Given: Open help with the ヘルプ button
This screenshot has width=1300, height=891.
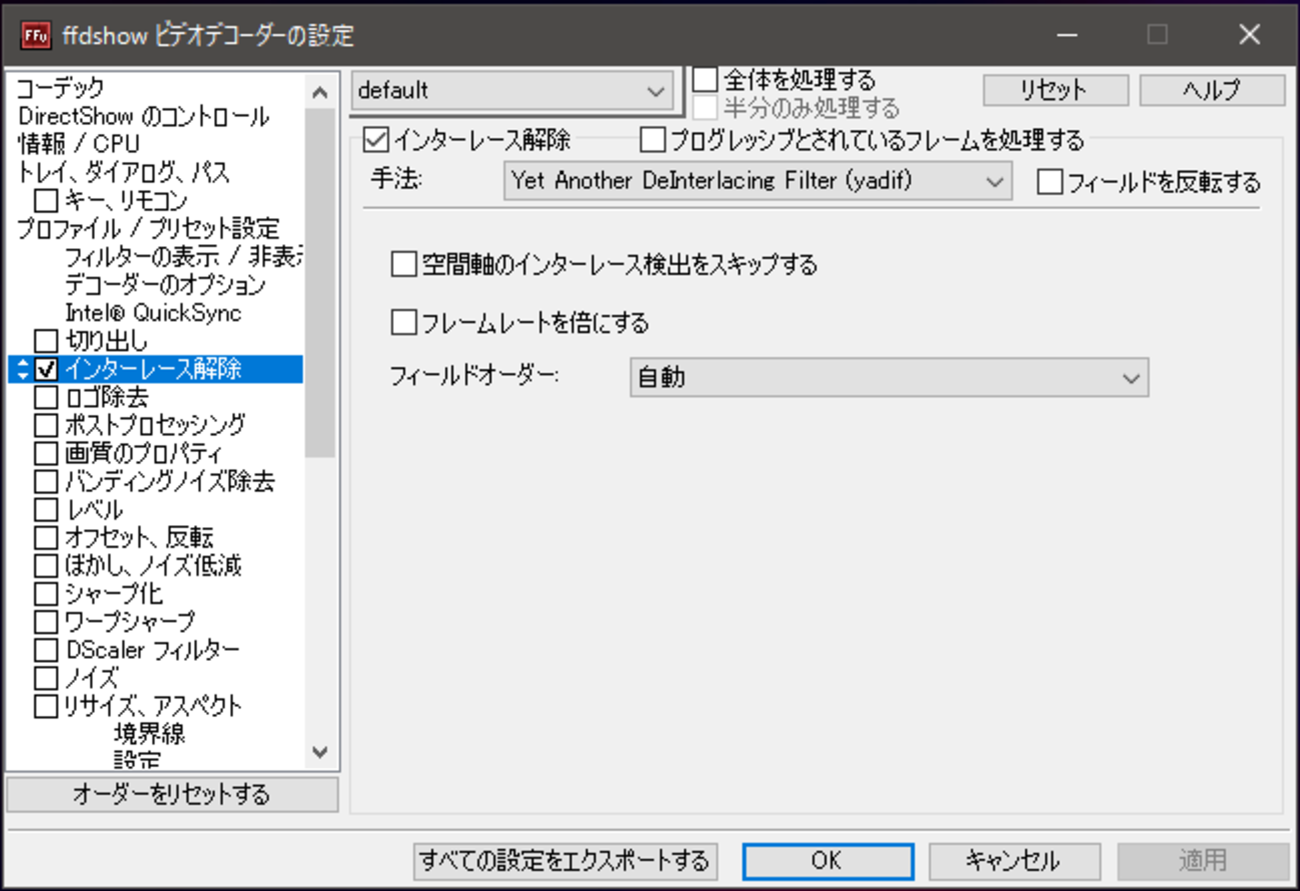Looking at the screenshot, I should coord(1212,90).
